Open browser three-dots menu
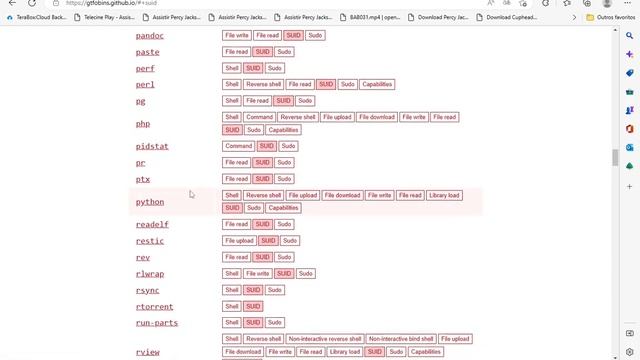Image resolution: width=640 pixels, height=360 pixels. [627, 3]
